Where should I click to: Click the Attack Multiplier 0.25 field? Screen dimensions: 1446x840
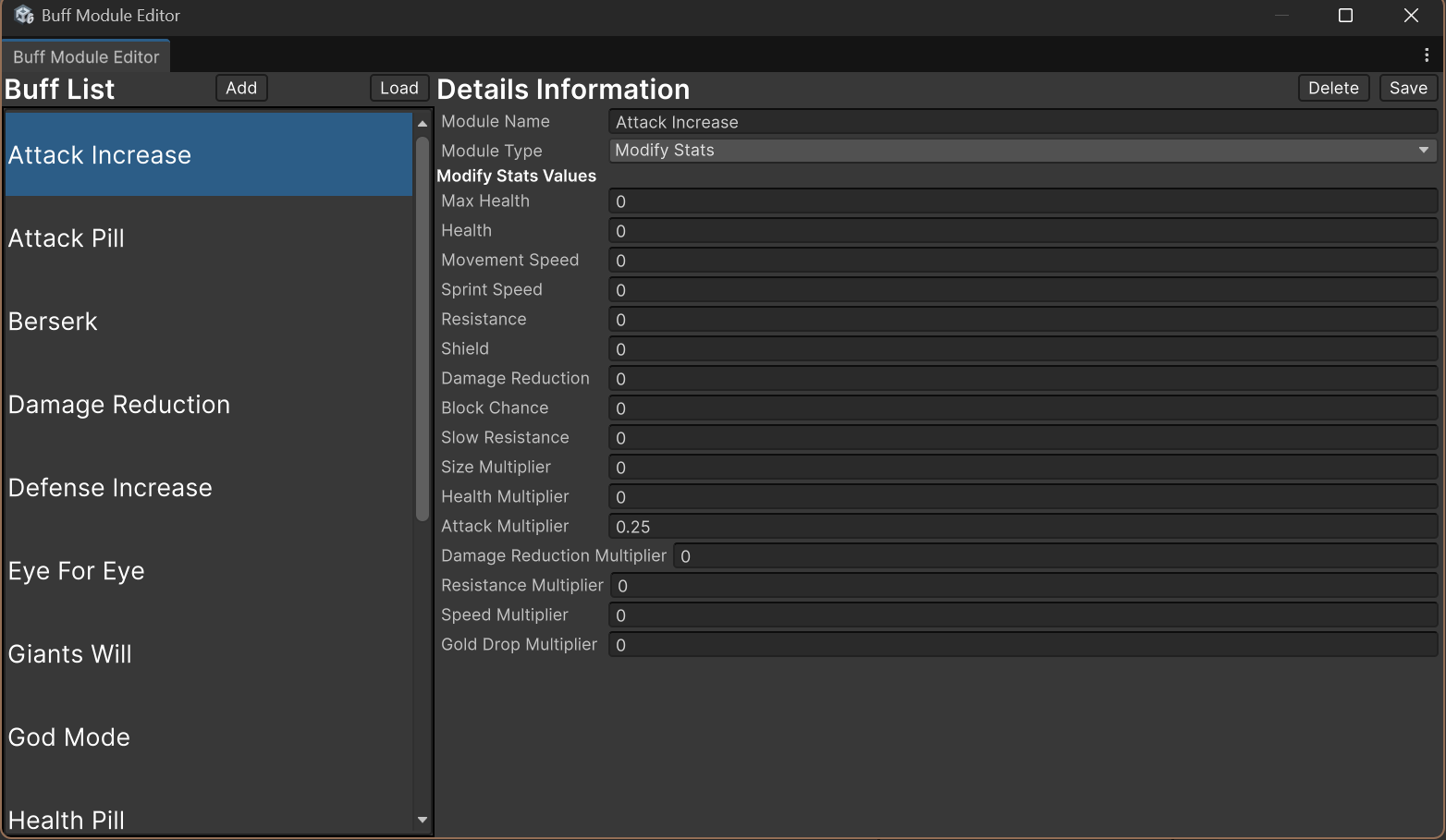point(1023,527)
